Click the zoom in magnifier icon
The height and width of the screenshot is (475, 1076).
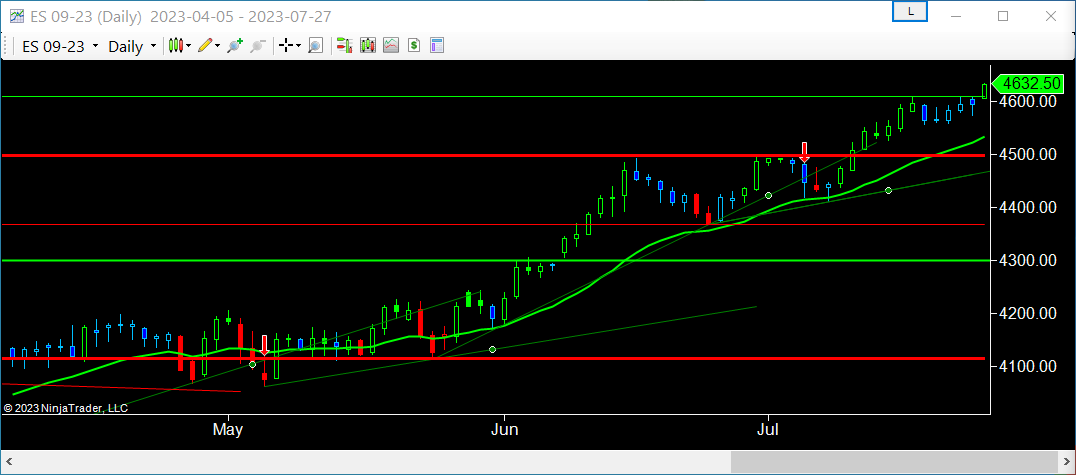(235, 46)
